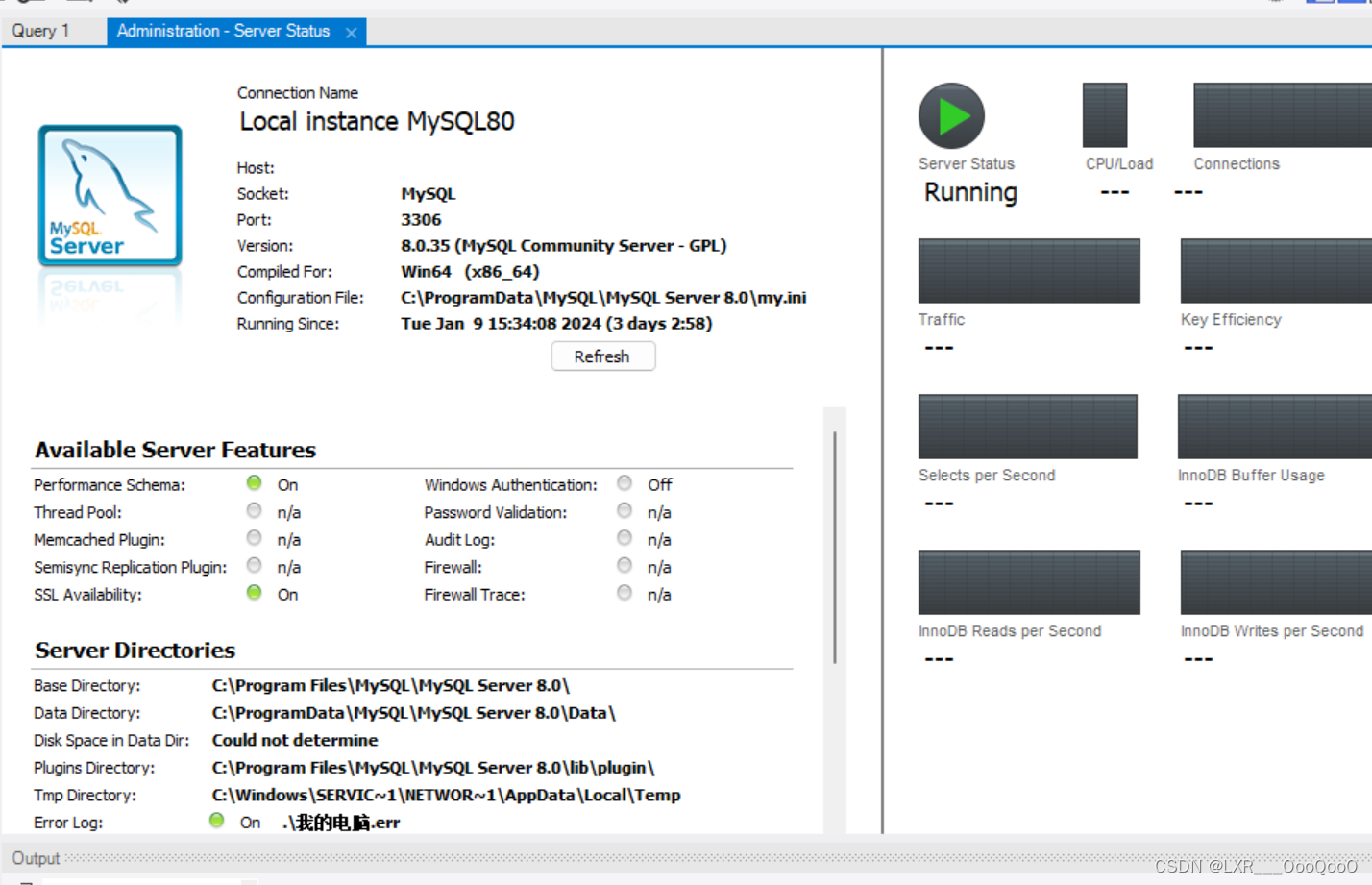Viewport: 1372px width, 885px height.
Task: Click the Refresh button
Action: 603,356
